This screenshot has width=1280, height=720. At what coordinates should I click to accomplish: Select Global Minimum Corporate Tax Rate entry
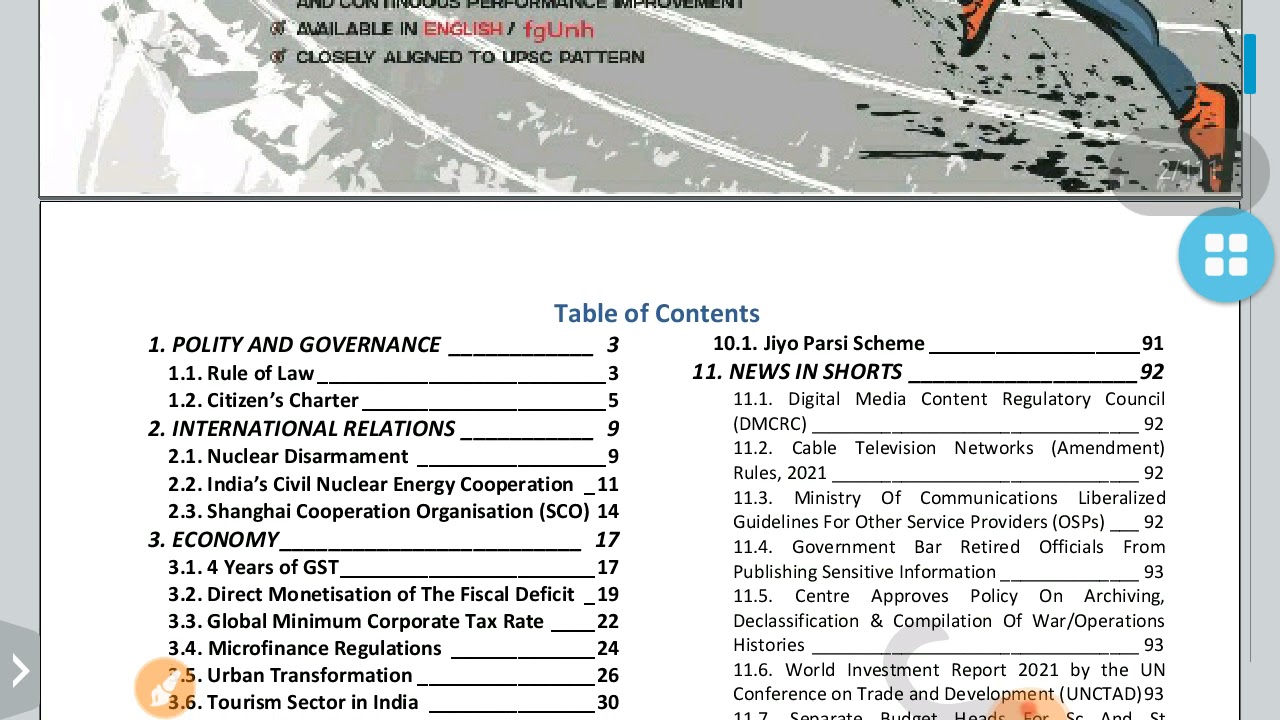[x=393, y=621]
